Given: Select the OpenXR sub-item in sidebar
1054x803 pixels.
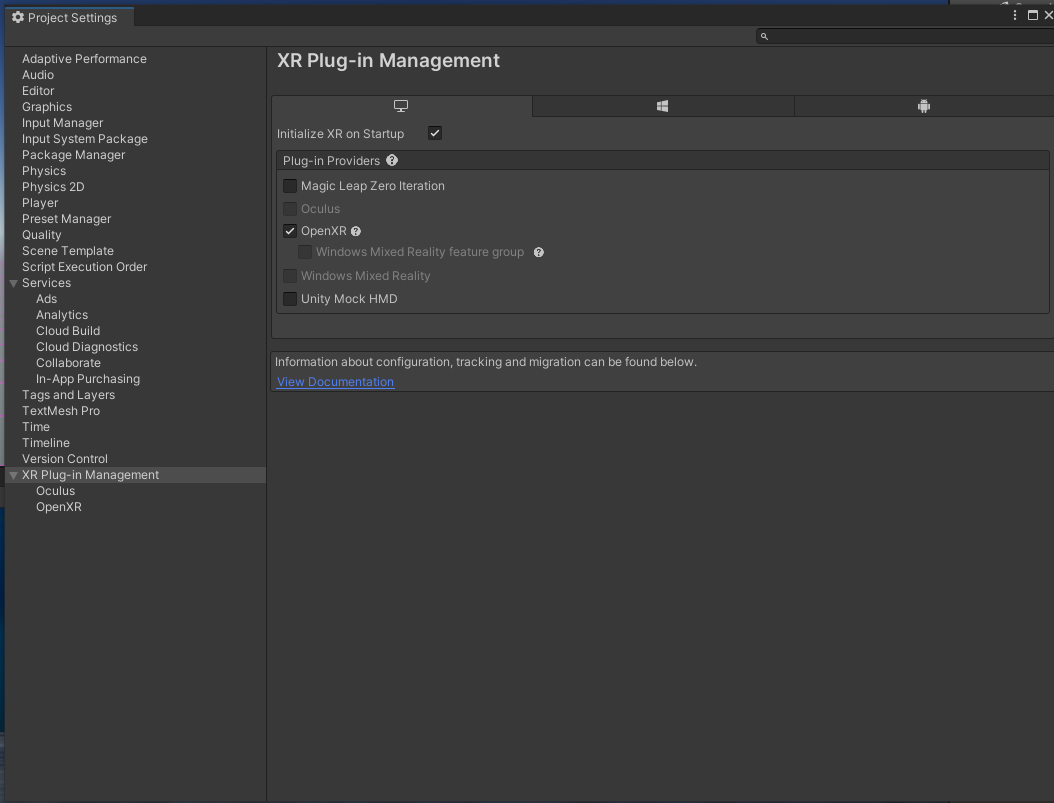Looking at the screenshot, I should [x=59, y=507].
